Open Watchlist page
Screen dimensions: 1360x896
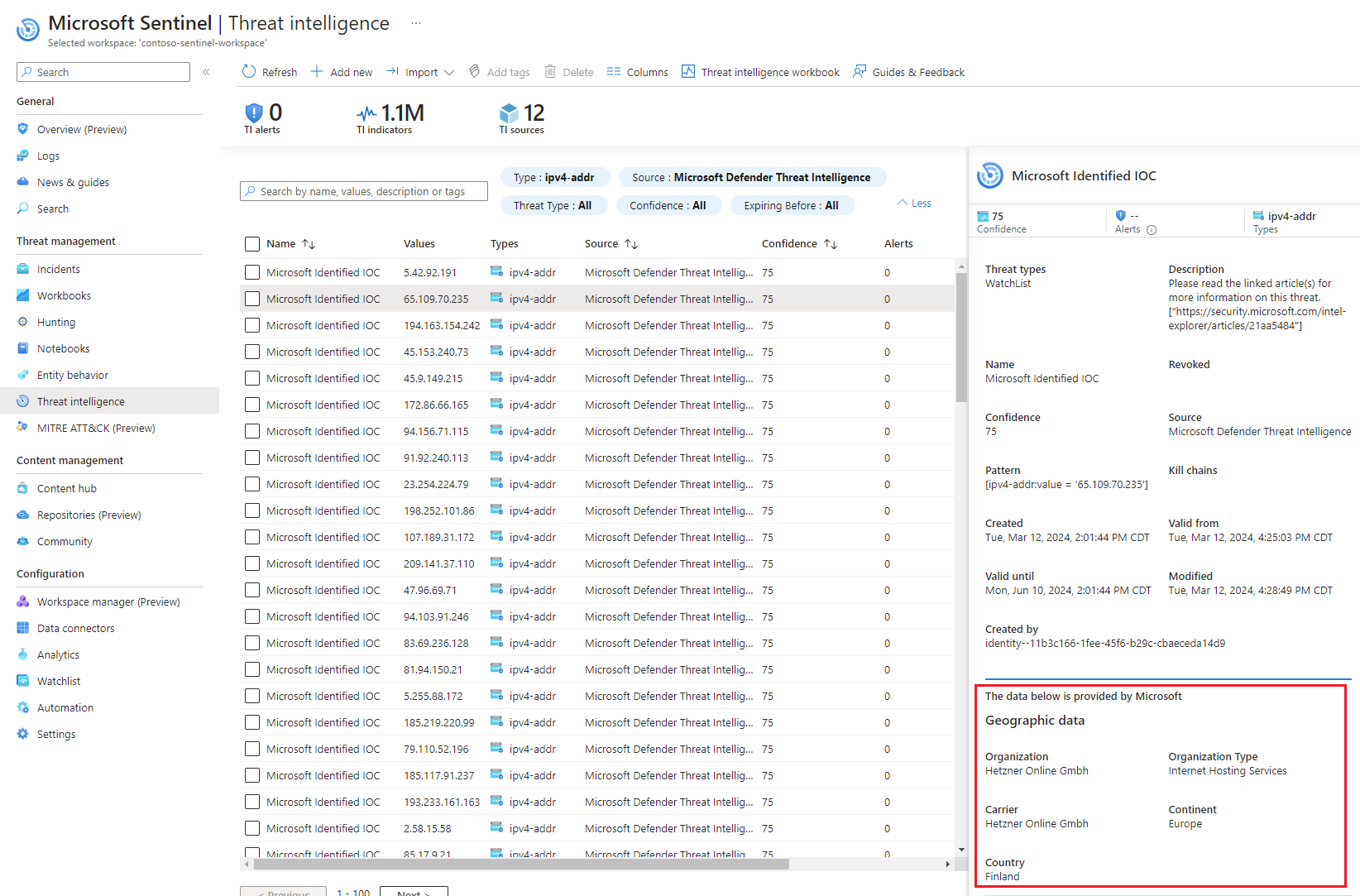click(59, 681)
